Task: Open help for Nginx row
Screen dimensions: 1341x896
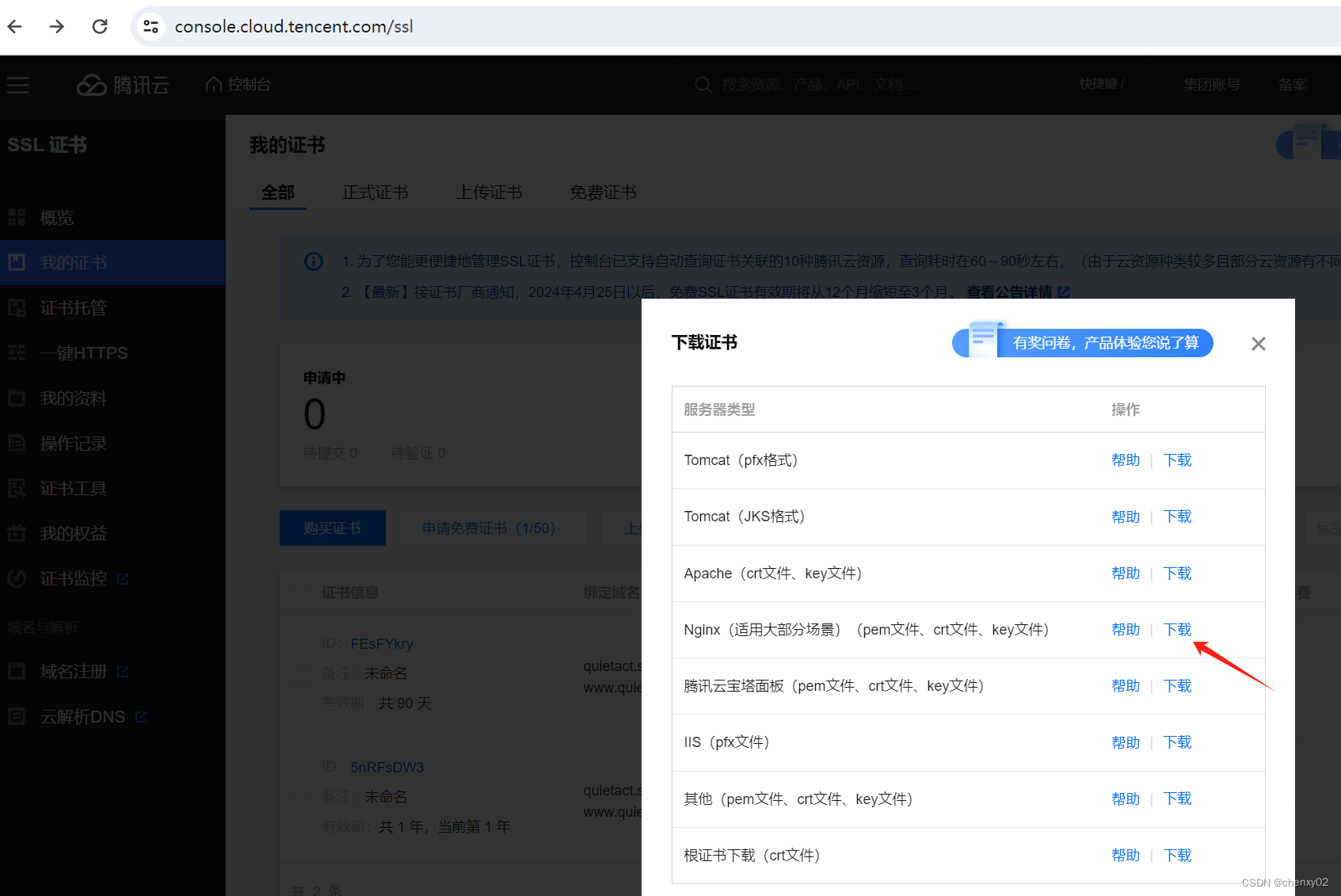Action: click(1126, 630)
